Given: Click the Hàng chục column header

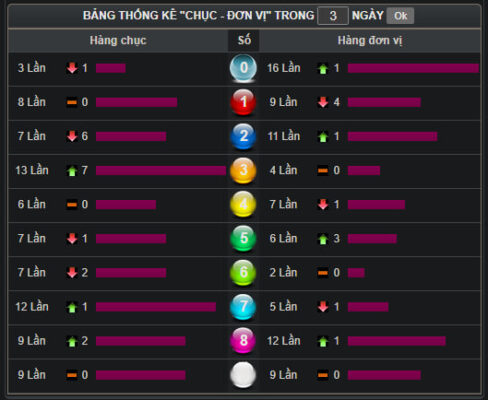Looking at the screenshot, I should [x=118, y=40].
